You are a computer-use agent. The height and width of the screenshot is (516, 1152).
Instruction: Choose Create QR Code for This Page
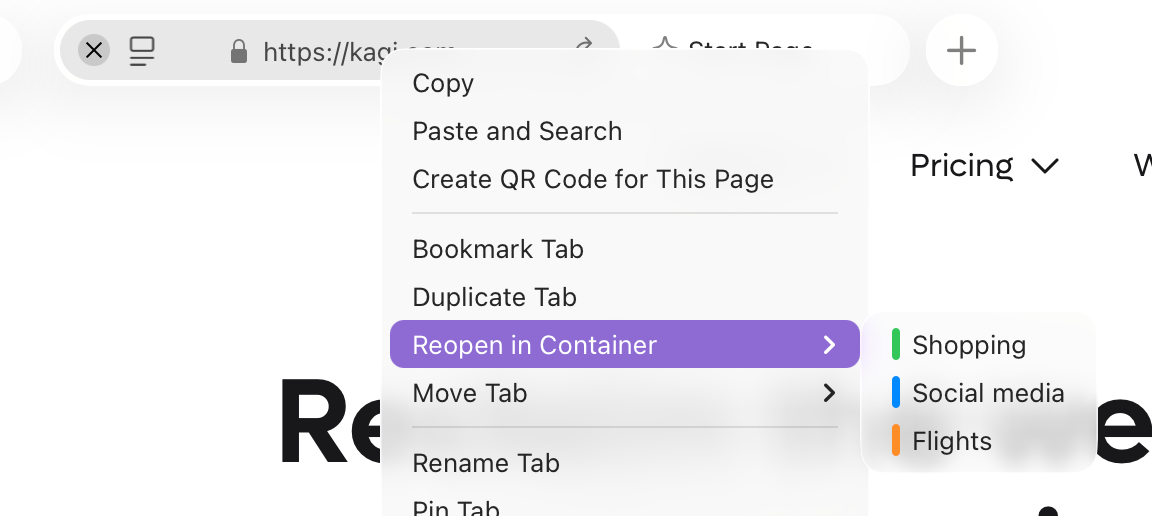pos(624,179)
